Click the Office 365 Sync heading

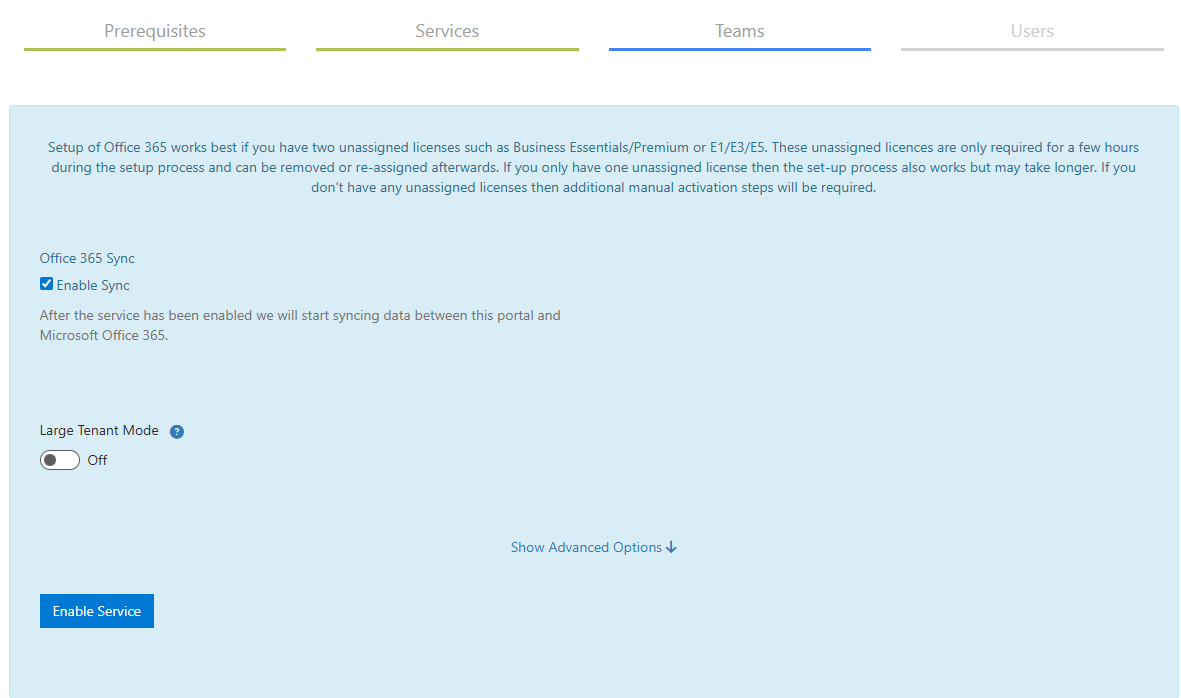tap(87, 258)
